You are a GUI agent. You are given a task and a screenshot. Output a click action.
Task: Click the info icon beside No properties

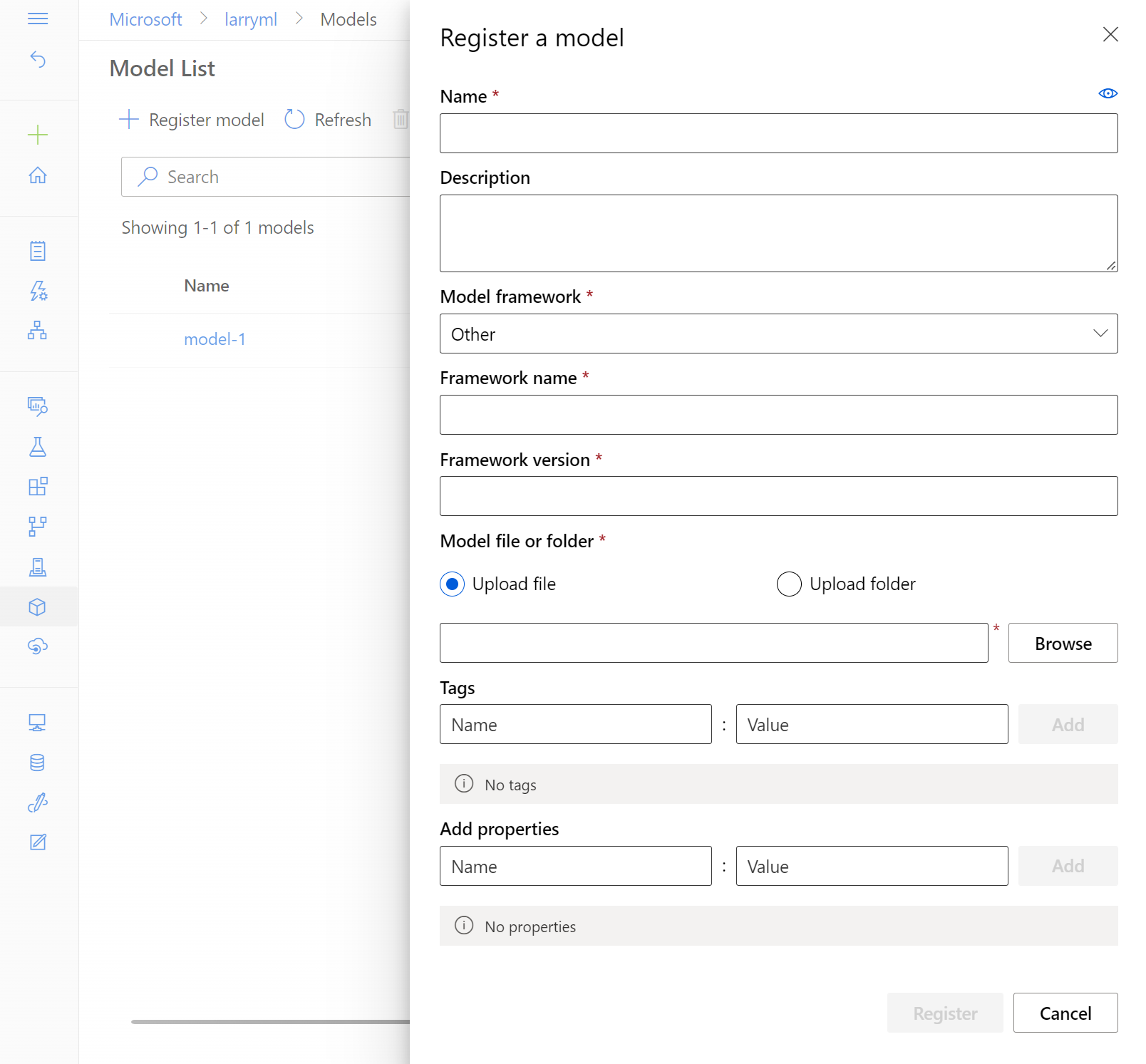click(x=464, y=926)
